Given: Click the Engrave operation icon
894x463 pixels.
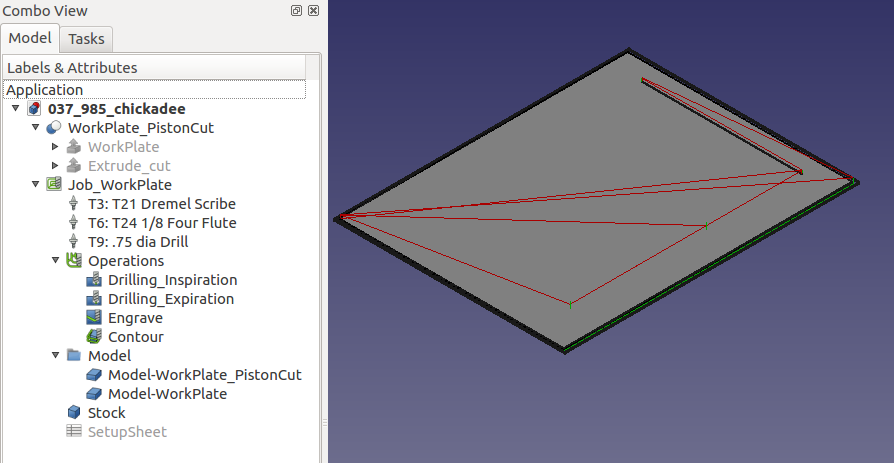Looking at the screenshot, I should click(94, 318).
